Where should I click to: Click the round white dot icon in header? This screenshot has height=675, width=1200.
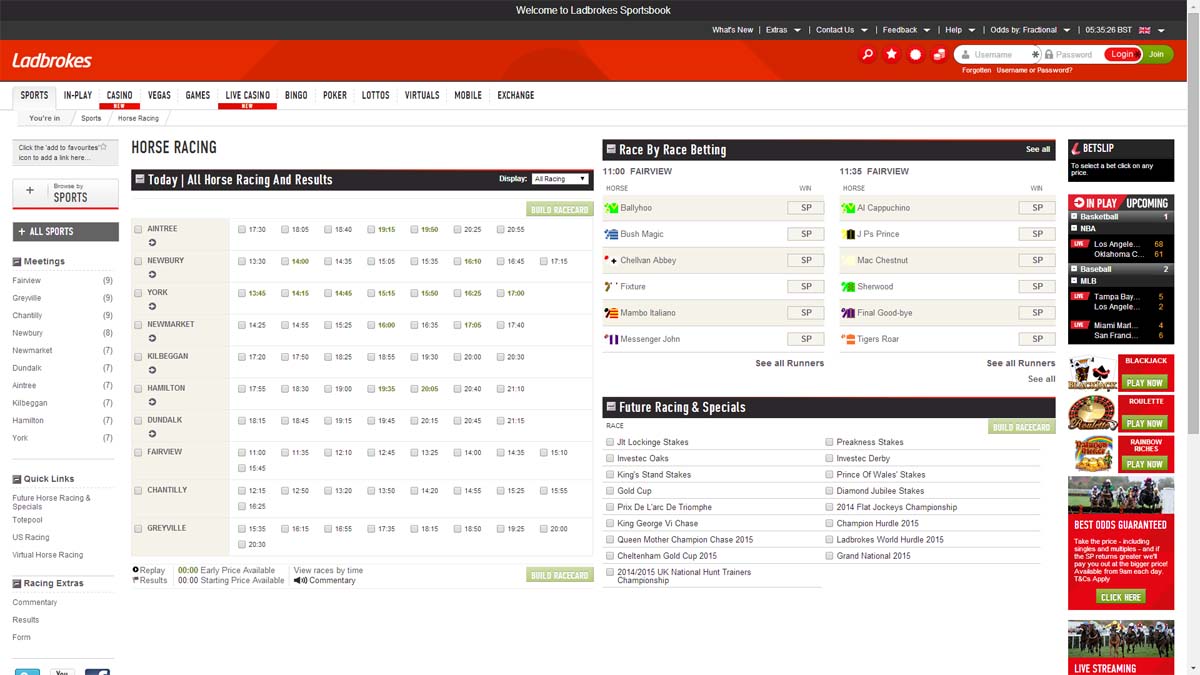point(915,54)
